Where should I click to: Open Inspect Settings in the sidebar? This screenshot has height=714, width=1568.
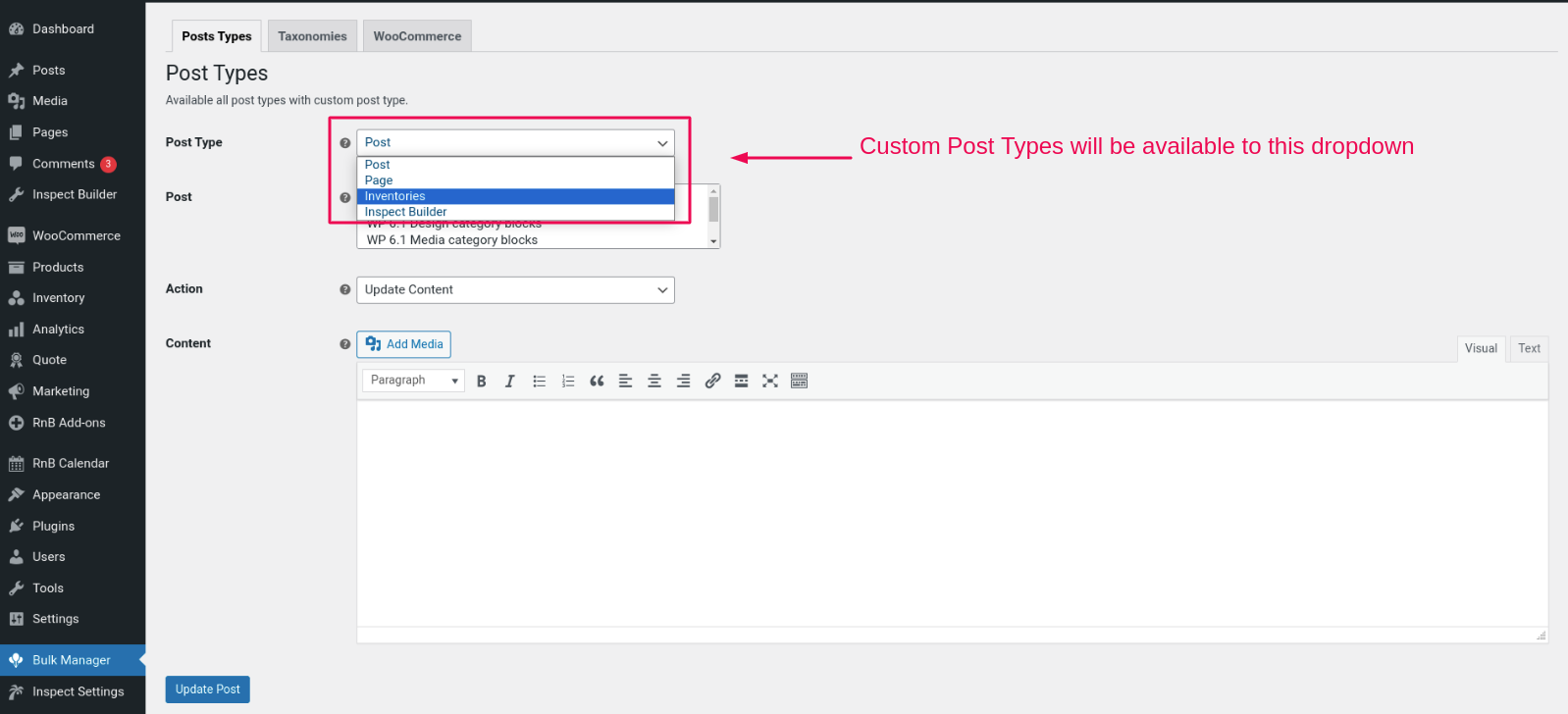coord(73,691)
